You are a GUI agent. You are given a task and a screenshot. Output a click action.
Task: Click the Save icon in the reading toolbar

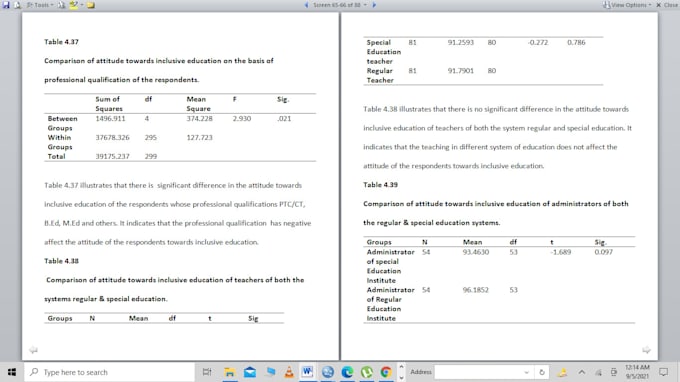coord(6,5)
